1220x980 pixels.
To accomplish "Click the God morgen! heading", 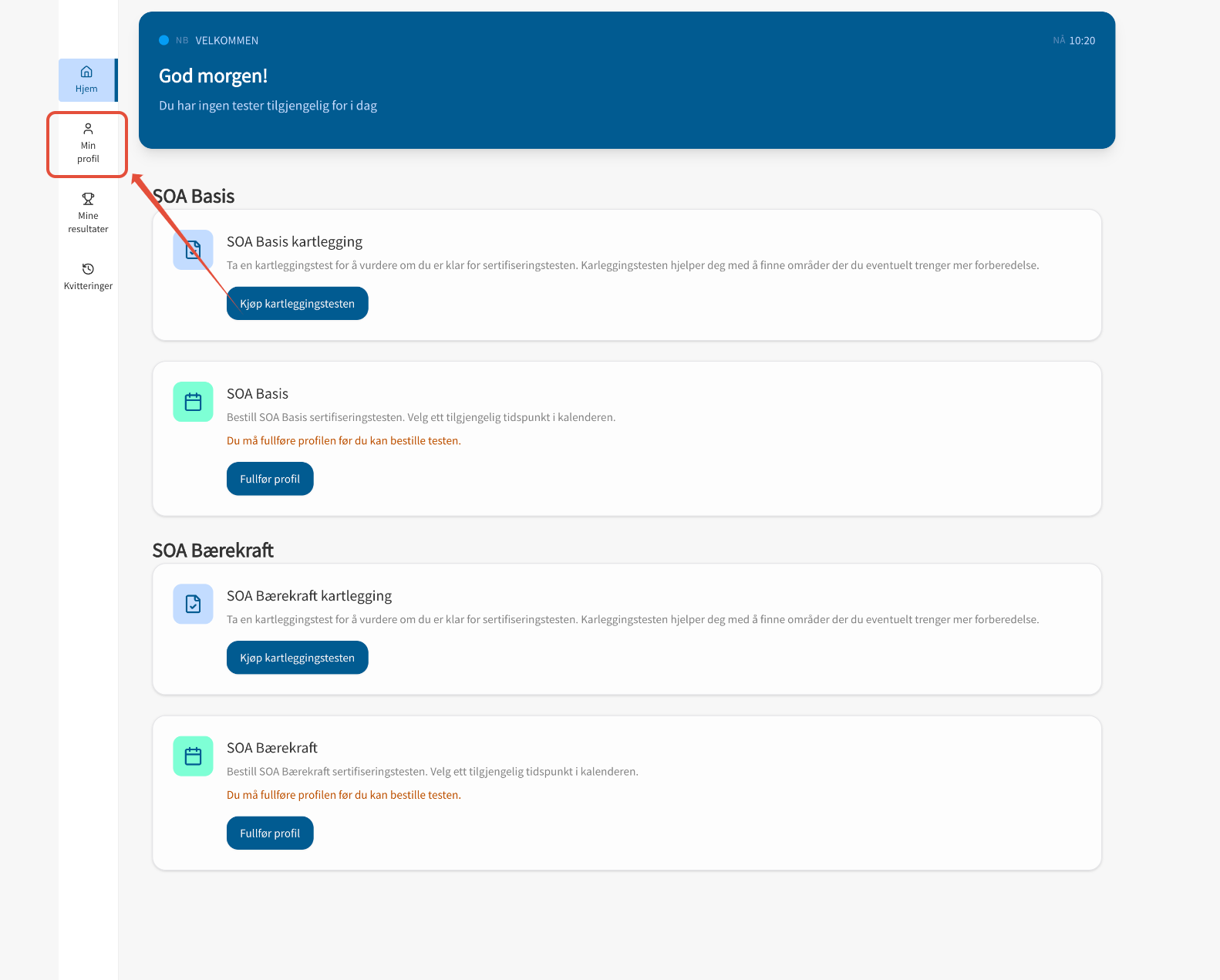I will click(214, 76).
